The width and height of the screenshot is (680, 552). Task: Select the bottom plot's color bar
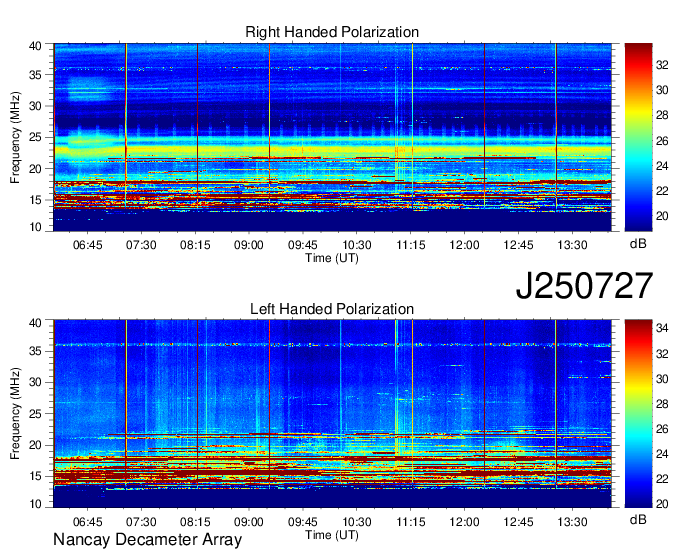pos(638,414)
